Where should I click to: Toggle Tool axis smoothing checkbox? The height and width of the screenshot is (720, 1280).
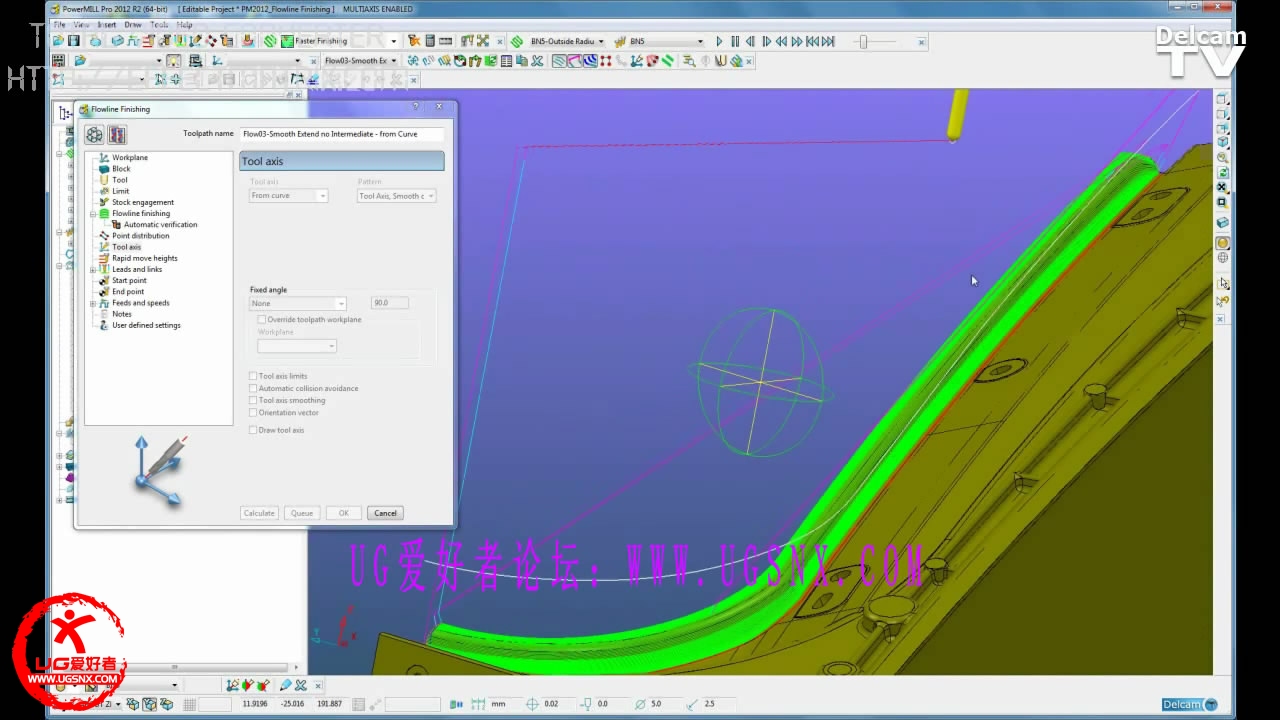coord(253,400)
